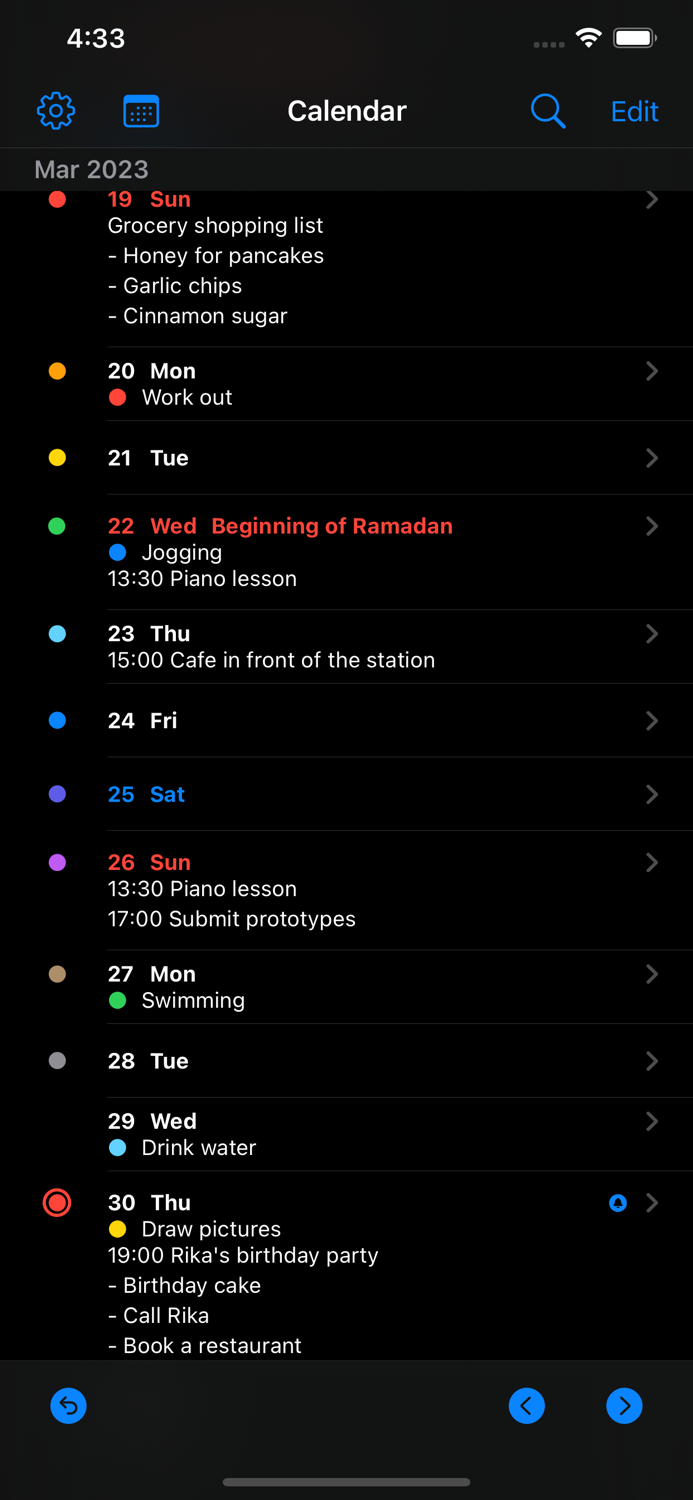Screen dimensions: 693x1500
Task: Expand details for March 26 Sunday
Action: [x=651, y=862]
